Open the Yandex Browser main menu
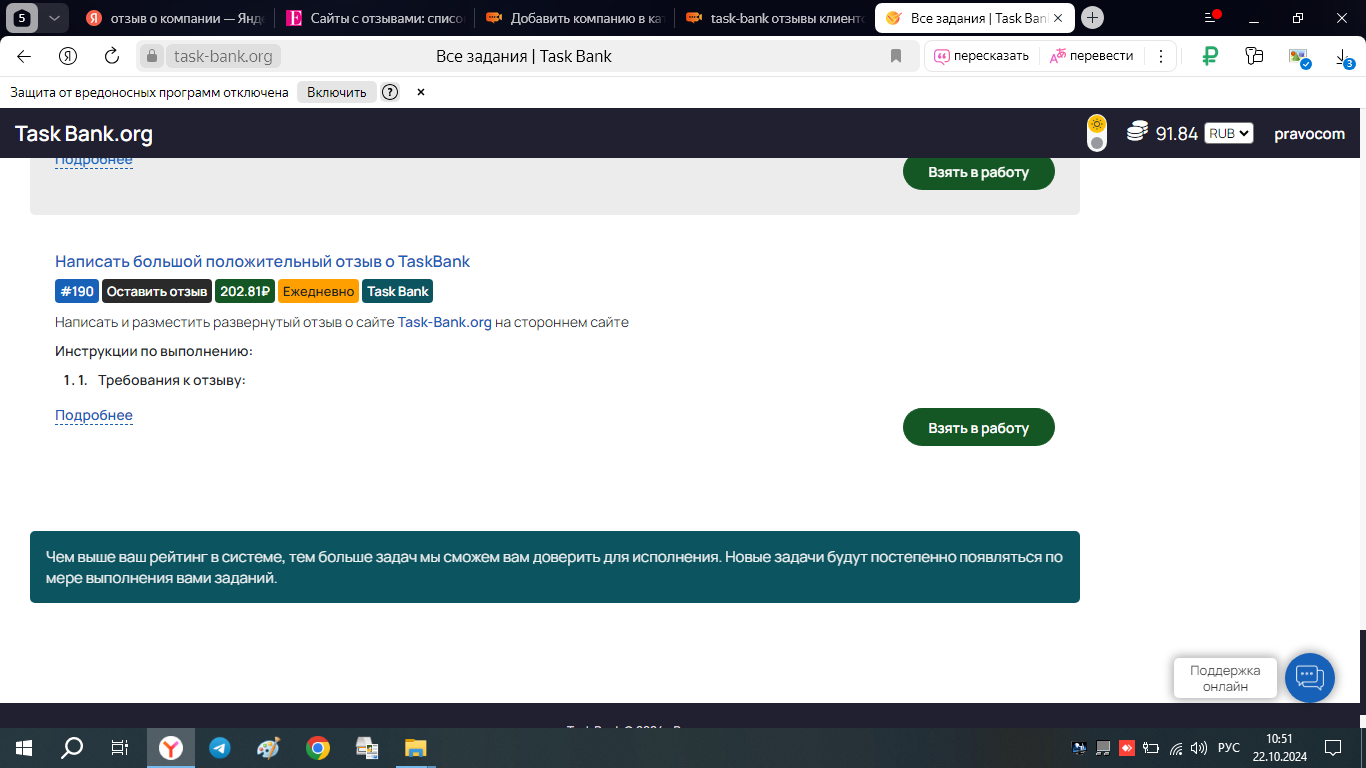 coord(1211,18)
